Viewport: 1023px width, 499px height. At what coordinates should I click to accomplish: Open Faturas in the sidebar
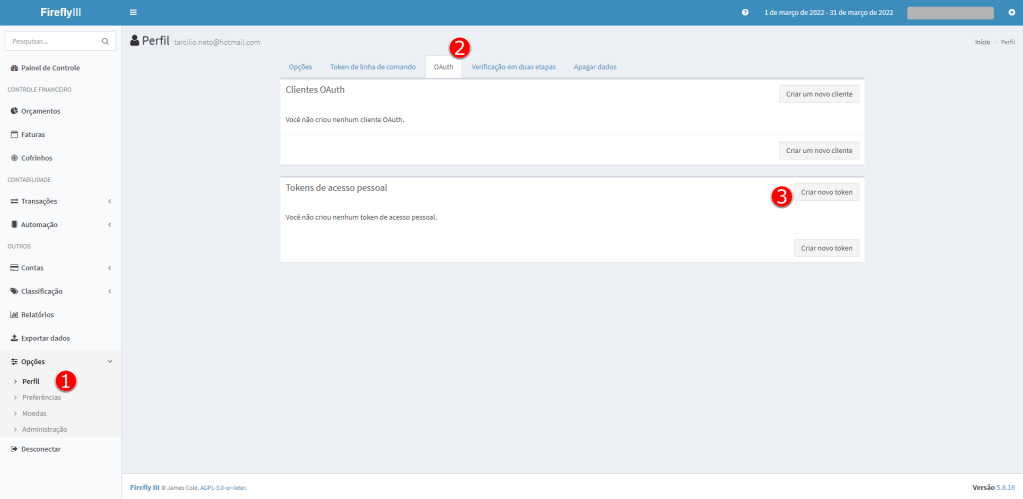pos(32,134)
